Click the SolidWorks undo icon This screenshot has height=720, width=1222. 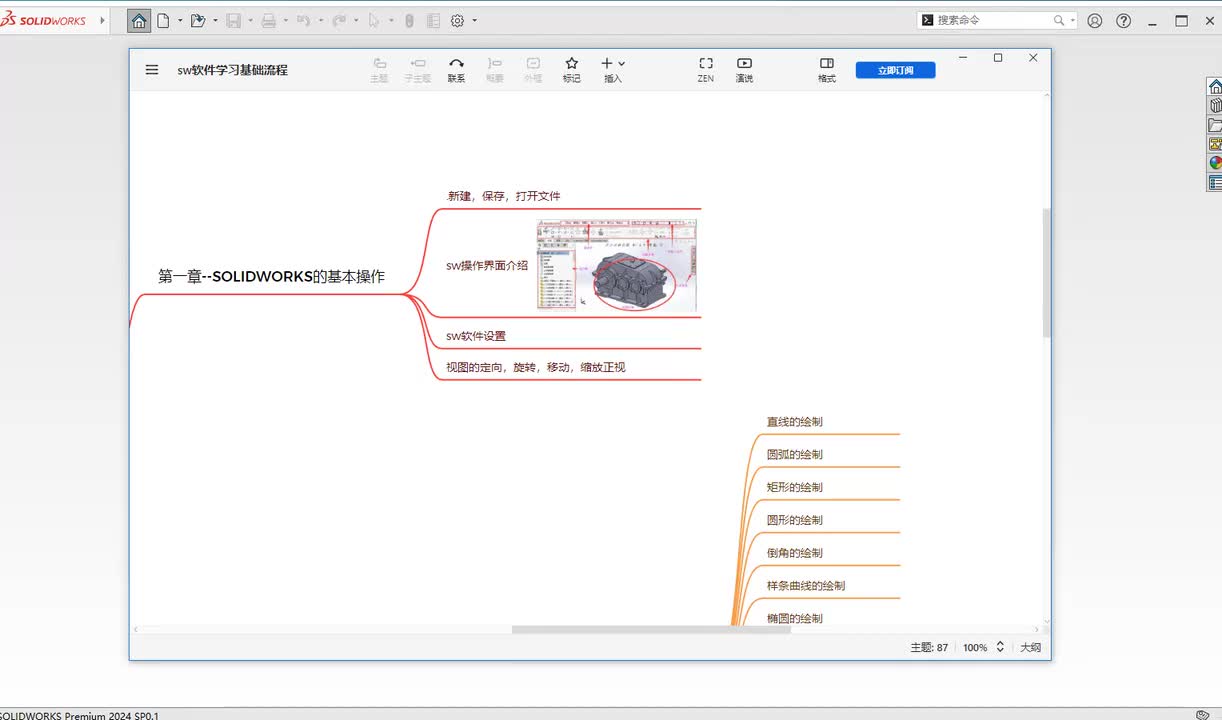click(x=303, y=20)
